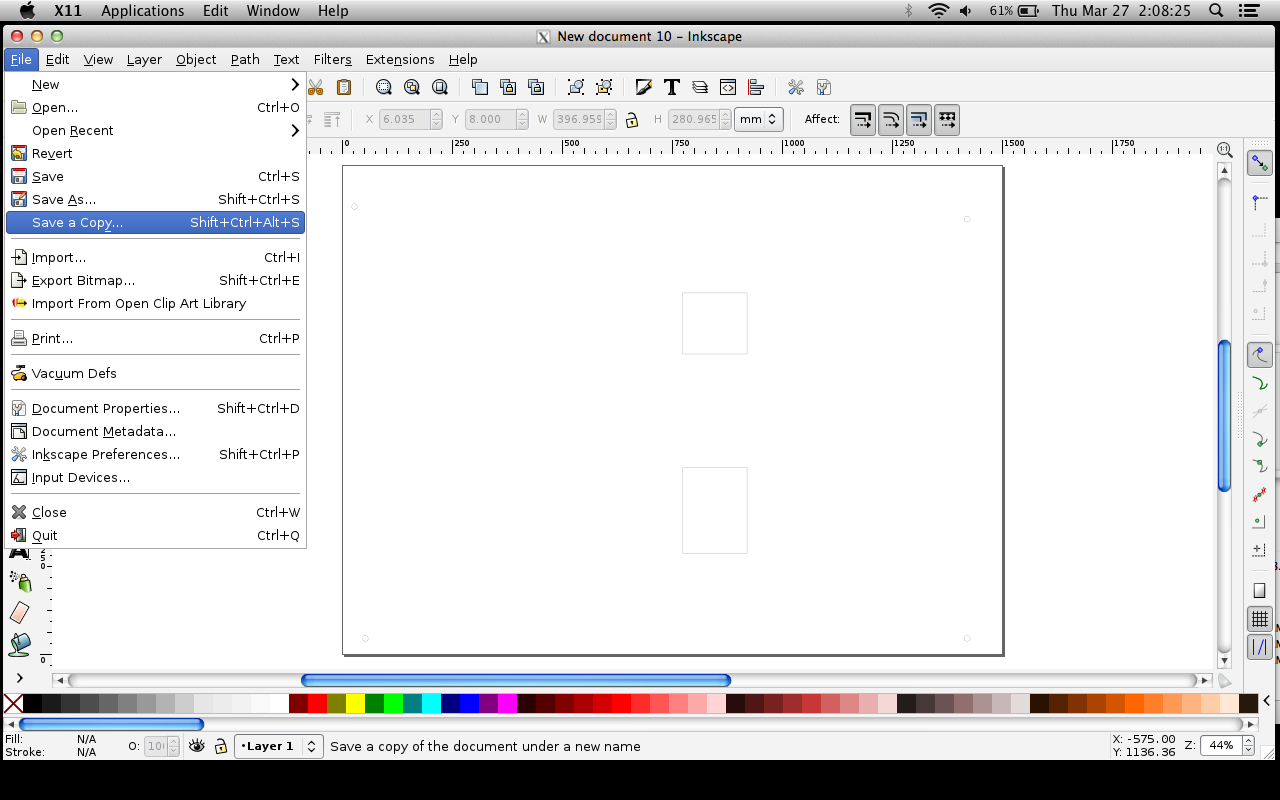The image size is (1280, 800).
Task: Click the no-color X swatch
Action: [x=13, y=703]
